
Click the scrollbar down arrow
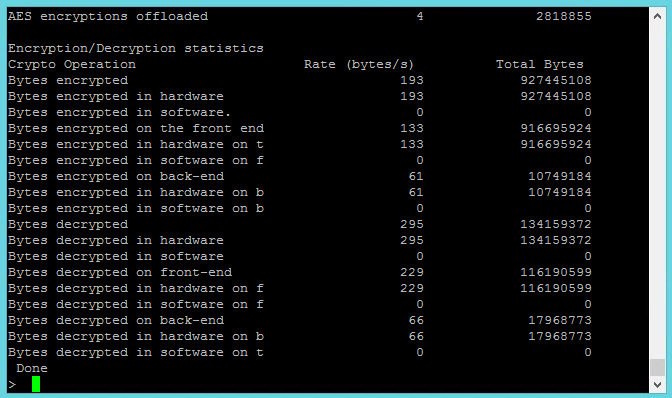657,385
